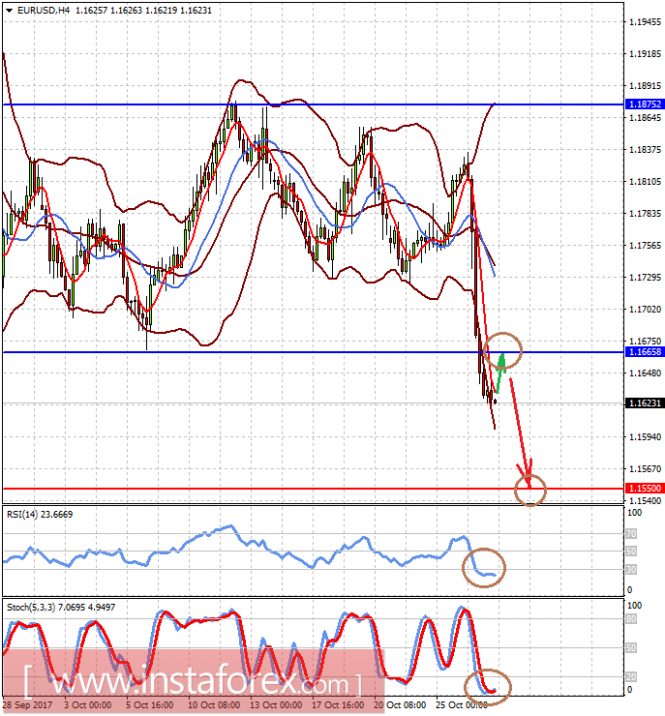The image size is (665, 716).
Task: Select the red 1.15500 target price label
Action: click(x=644, y=488)
